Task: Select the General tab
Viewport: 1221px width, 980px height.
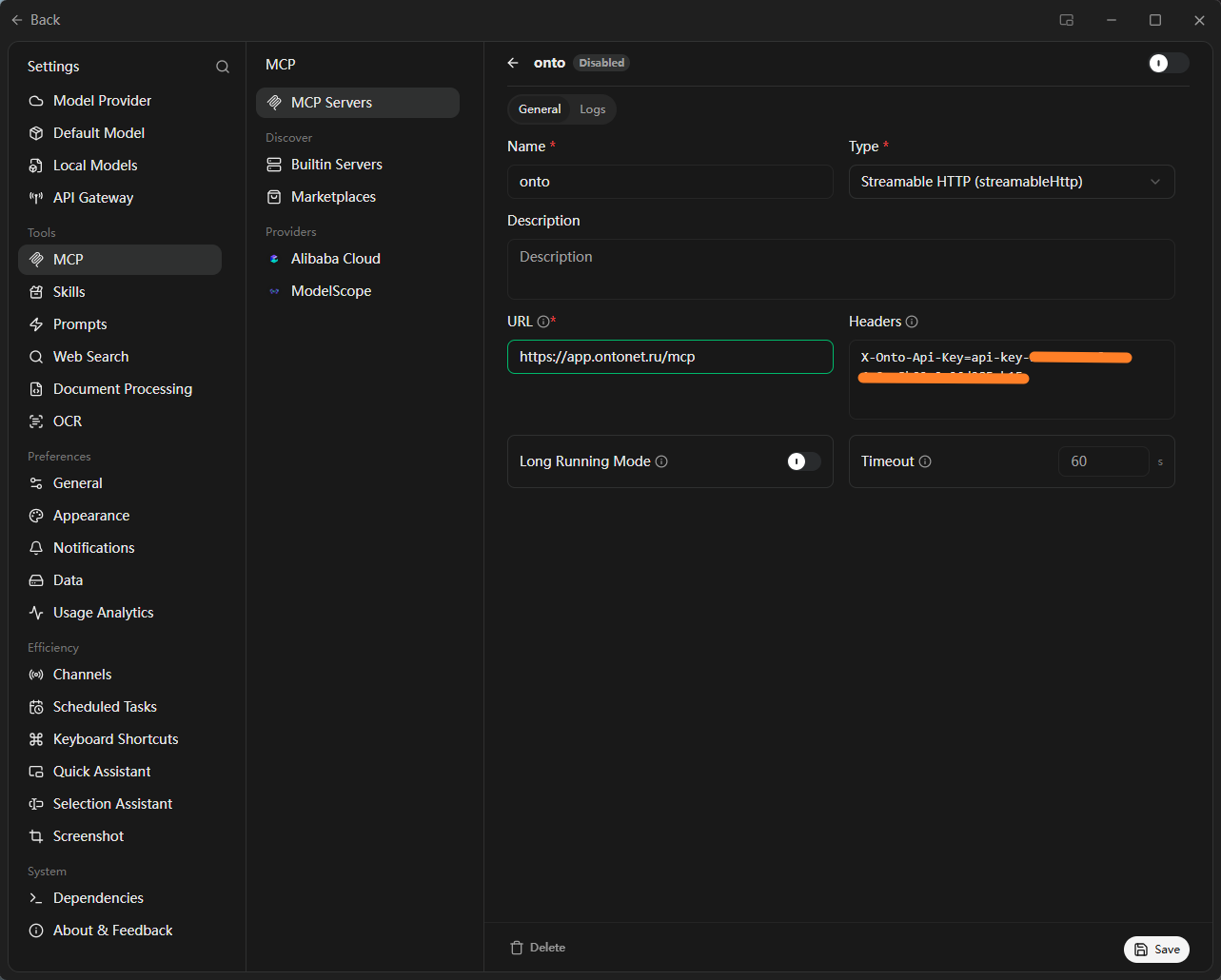Action: click(x=540, y=109)
